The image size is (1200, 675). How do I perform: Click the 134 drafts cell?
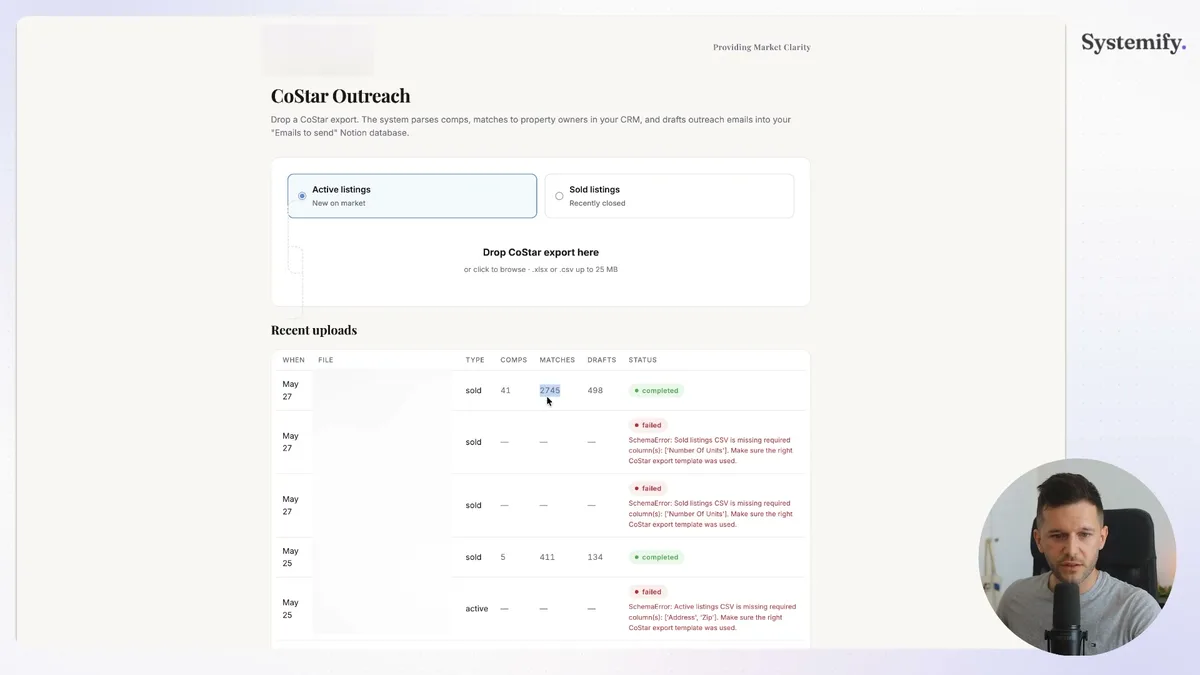(x=596, y=558)
